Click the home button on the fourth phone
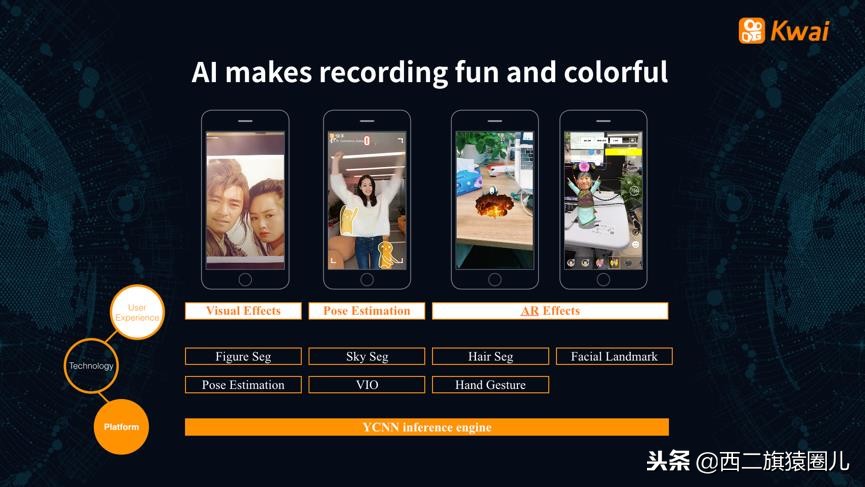The height and width of the screenshot is (487, 865). click(x=603, y=279)
